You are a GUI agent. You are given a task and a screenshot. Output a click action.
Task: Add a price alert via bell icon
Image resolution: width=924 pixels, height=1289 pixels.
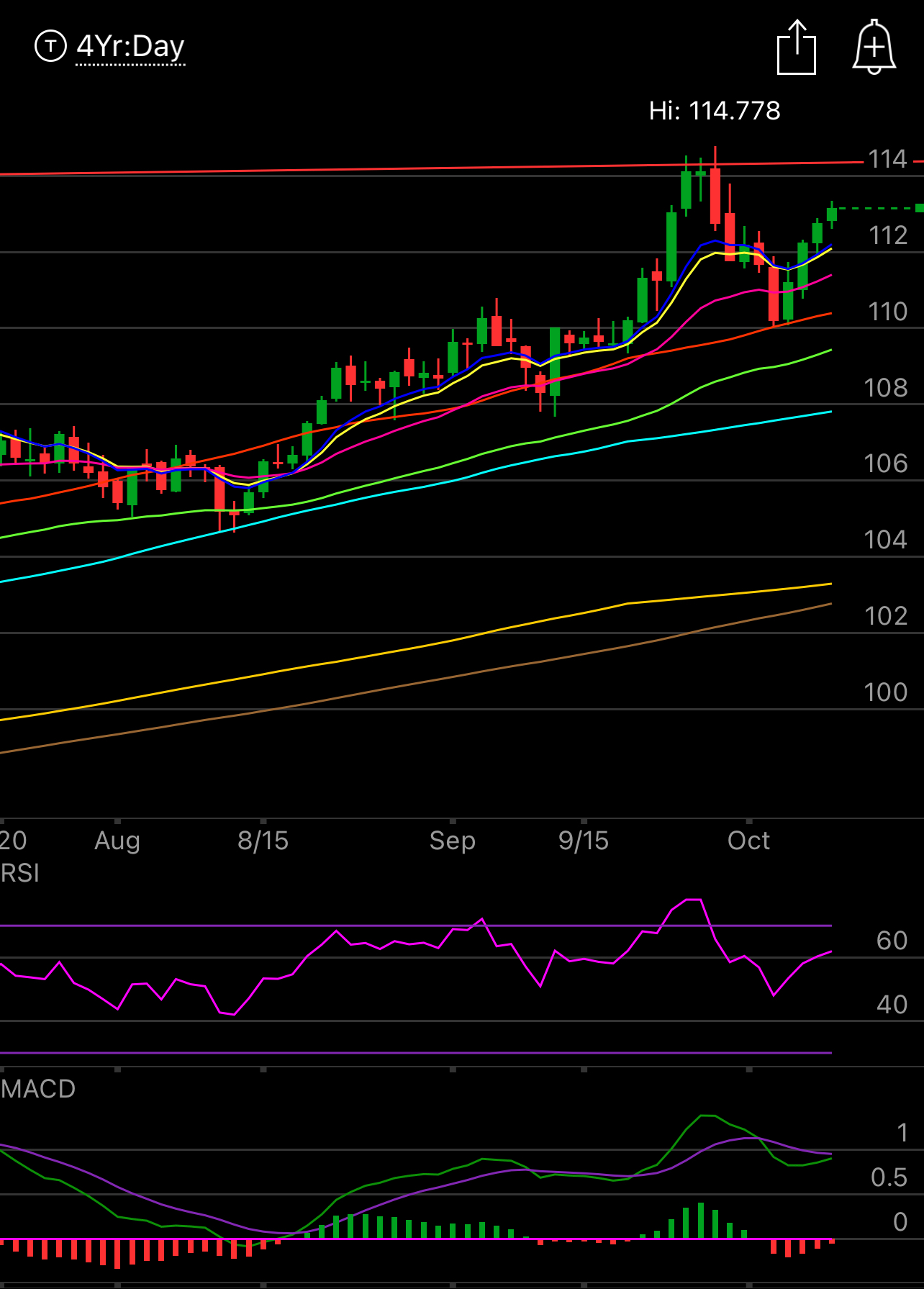[x=874, y=48]
